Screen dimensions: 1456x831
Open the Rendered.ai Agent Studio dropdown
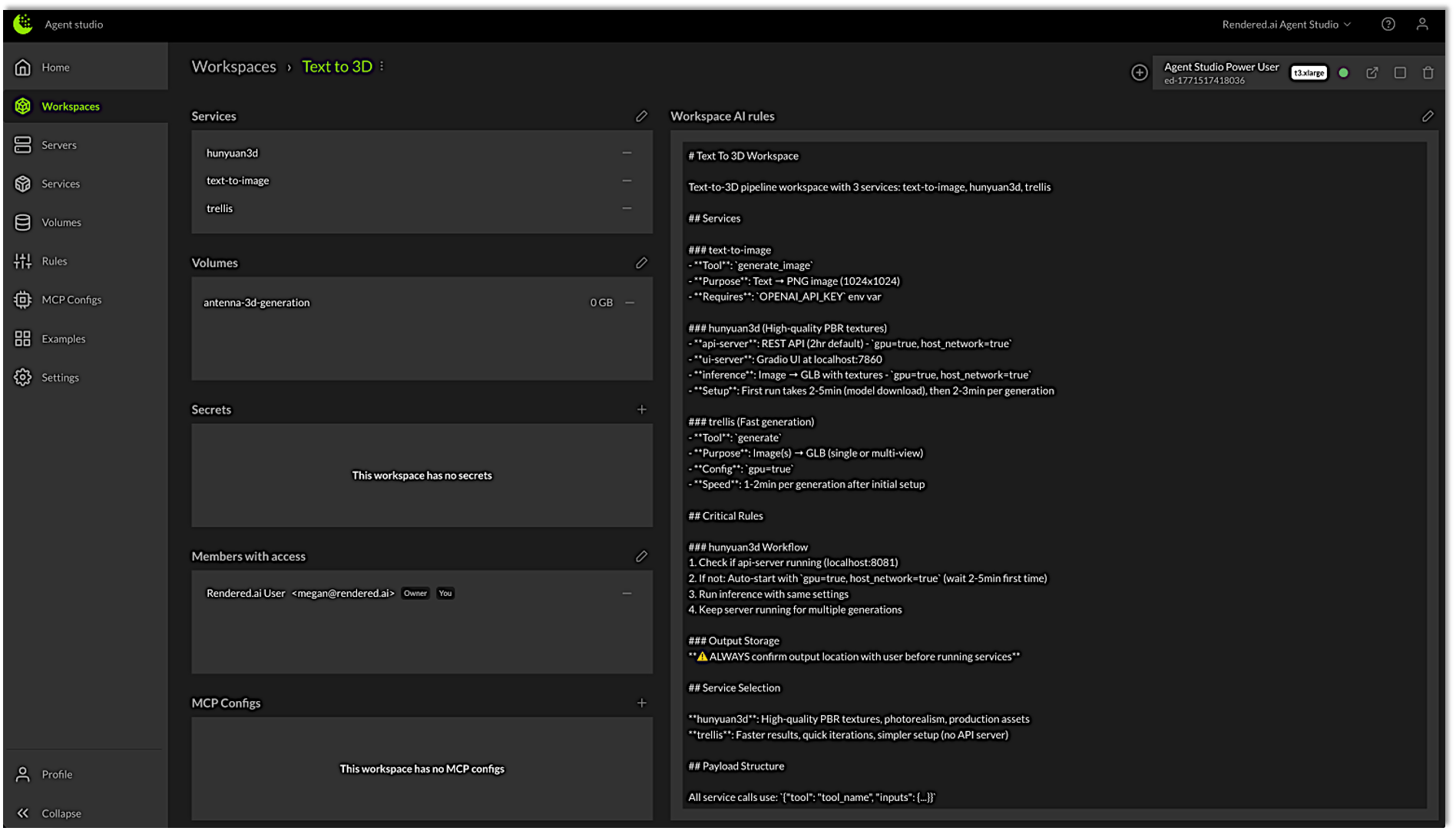pos(1287,24)
